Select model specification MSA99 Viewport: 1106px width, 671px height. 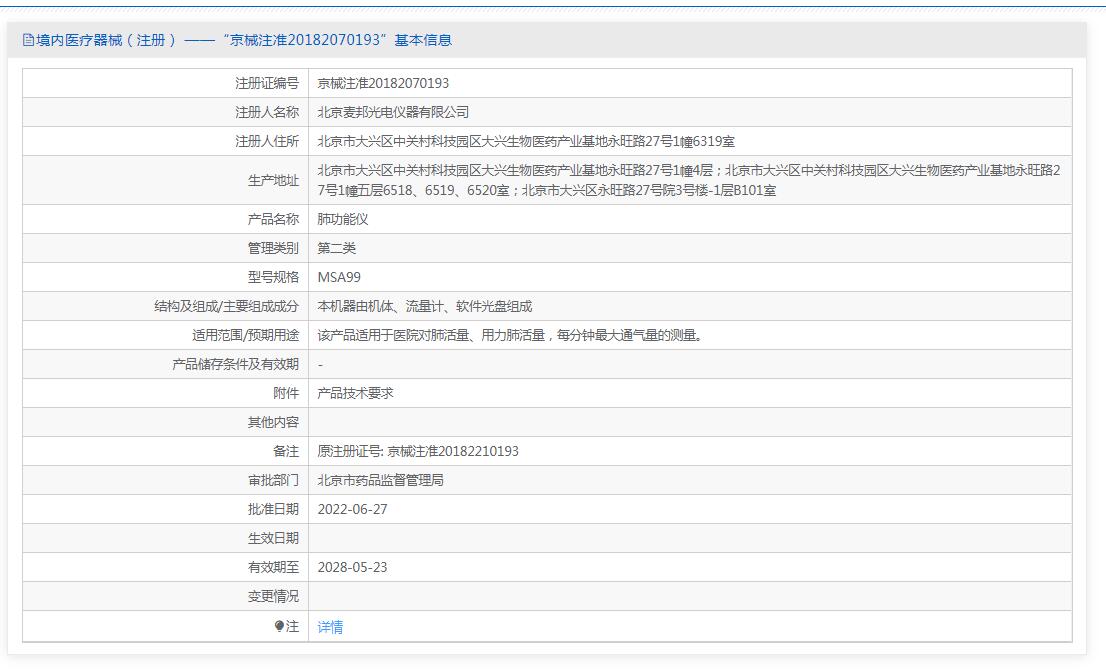pyautogui.click(x=339, y=277)
